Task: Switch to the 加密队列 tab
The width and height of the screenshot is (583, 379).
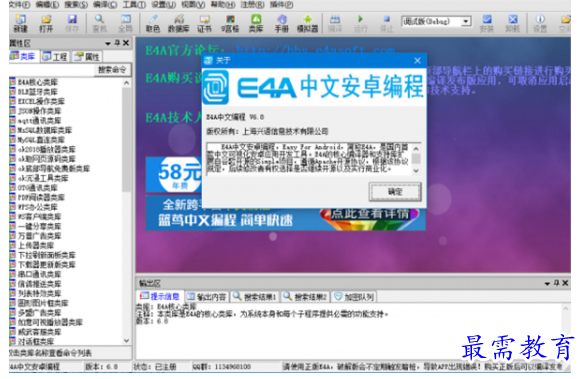Action: pyautogui.click(x=354, y=296)
